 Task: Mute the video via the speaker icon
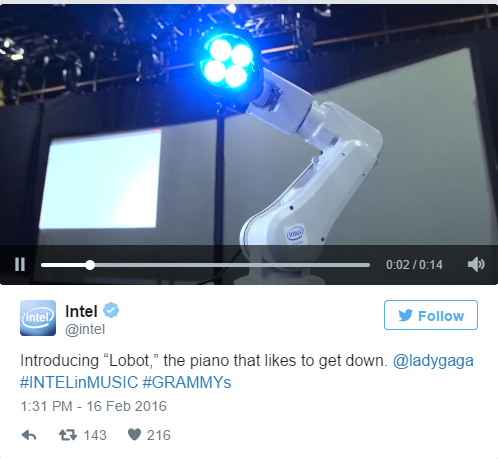click(476, 265)
